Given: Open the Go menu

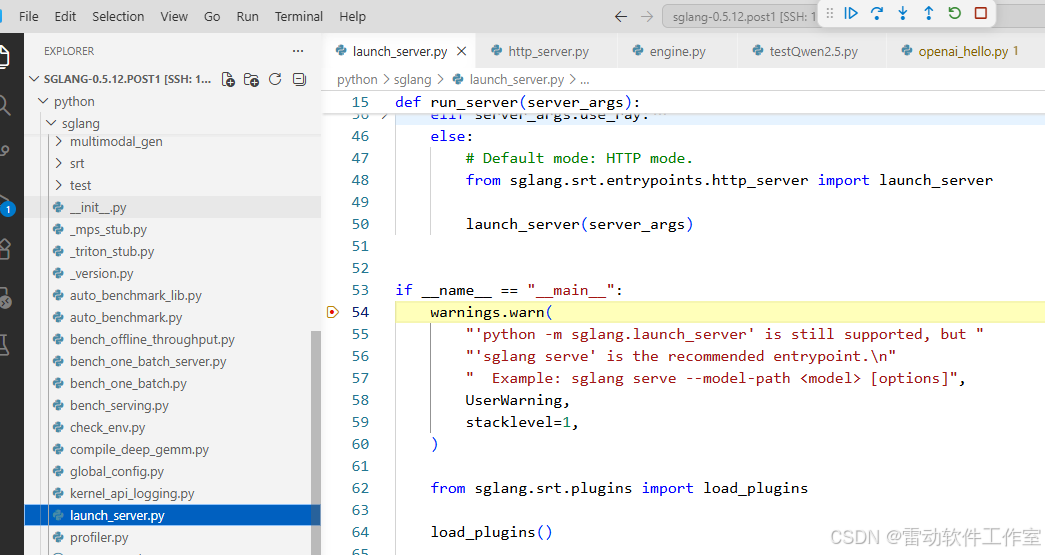Looking at the screenshot, I should click(212, 17).
